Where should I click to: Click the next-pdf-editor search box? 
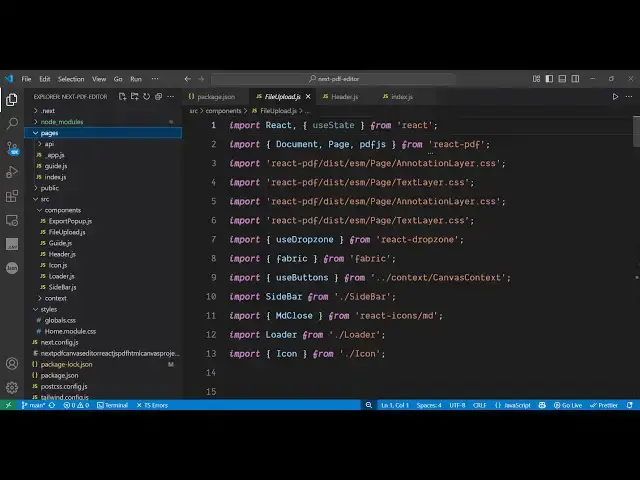coord(333,79)
